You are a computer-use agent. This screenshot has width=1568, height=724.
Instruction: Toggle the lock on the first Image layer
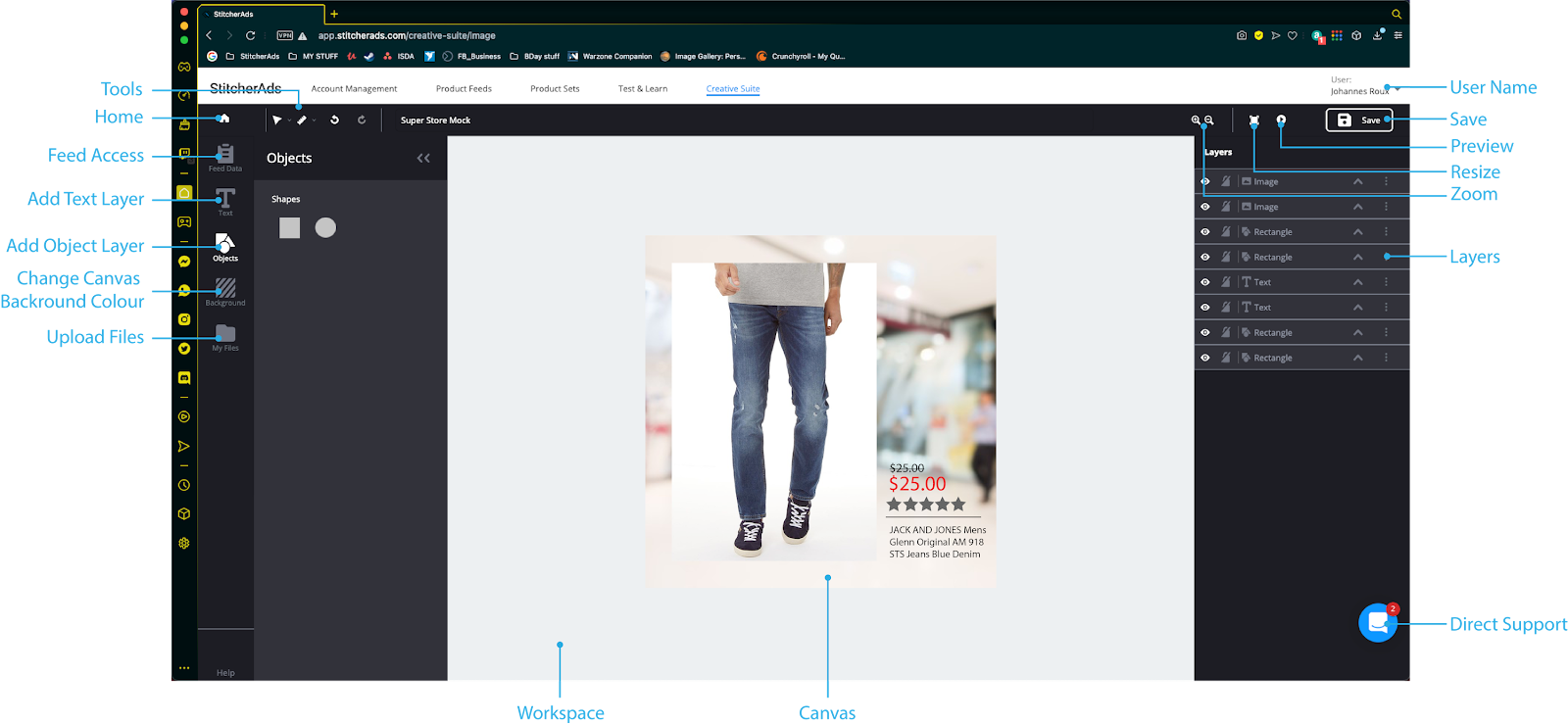[x=1226, y=181]
